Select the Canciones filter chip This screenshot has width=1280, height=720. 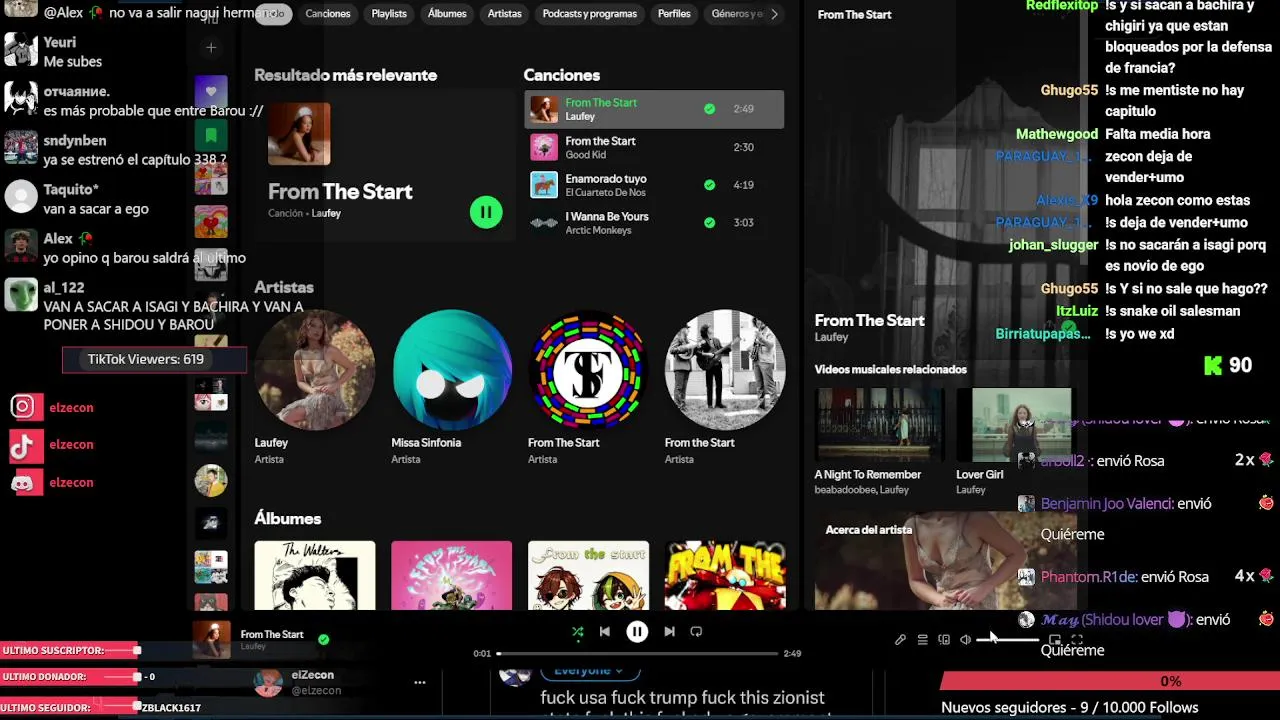pos(328,14)
